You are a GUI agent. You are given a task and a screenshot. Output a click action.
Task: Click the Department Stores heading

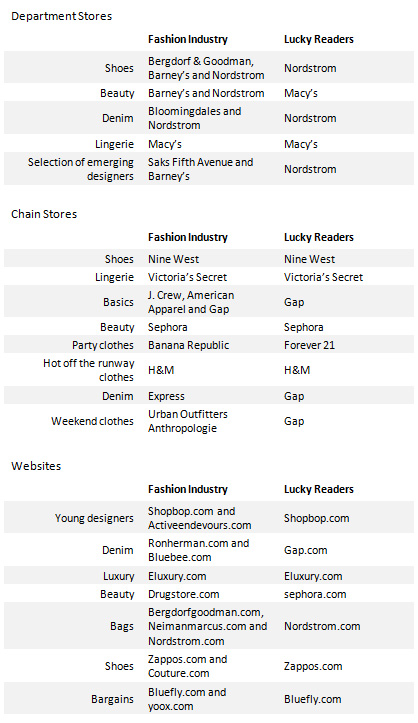(61, 16)
